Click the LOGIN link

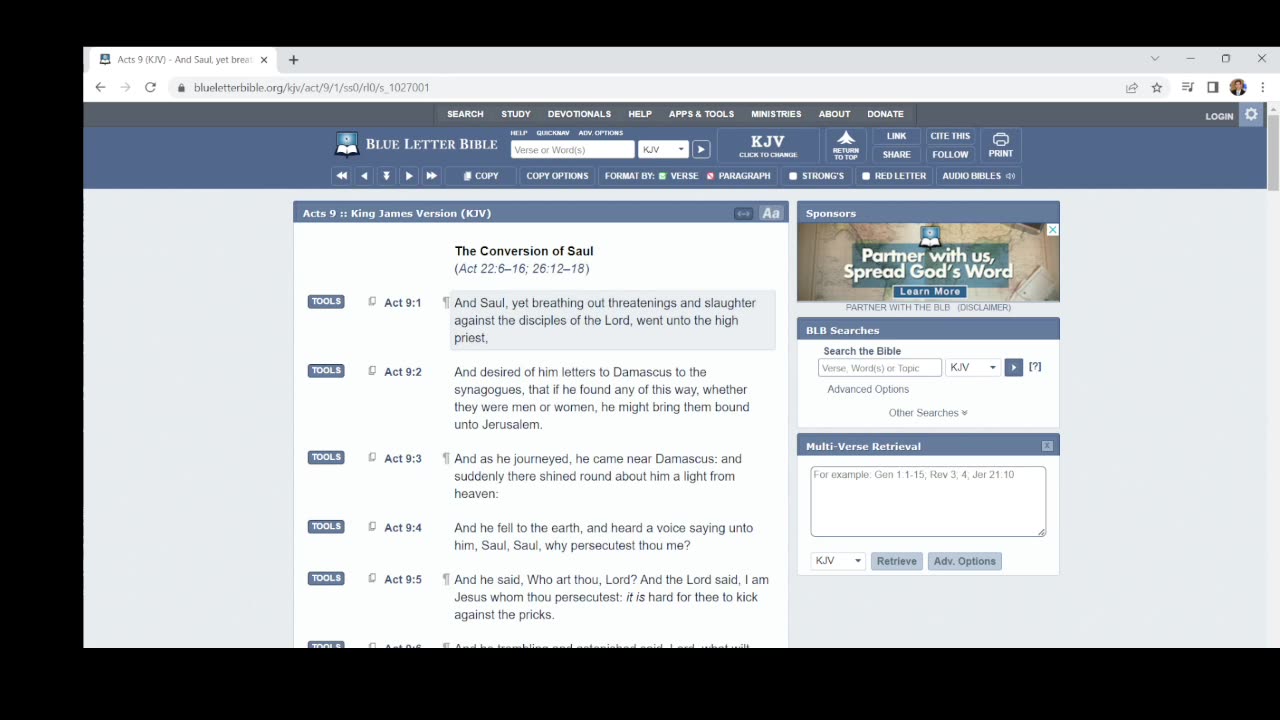click(x=1219, y=116)
